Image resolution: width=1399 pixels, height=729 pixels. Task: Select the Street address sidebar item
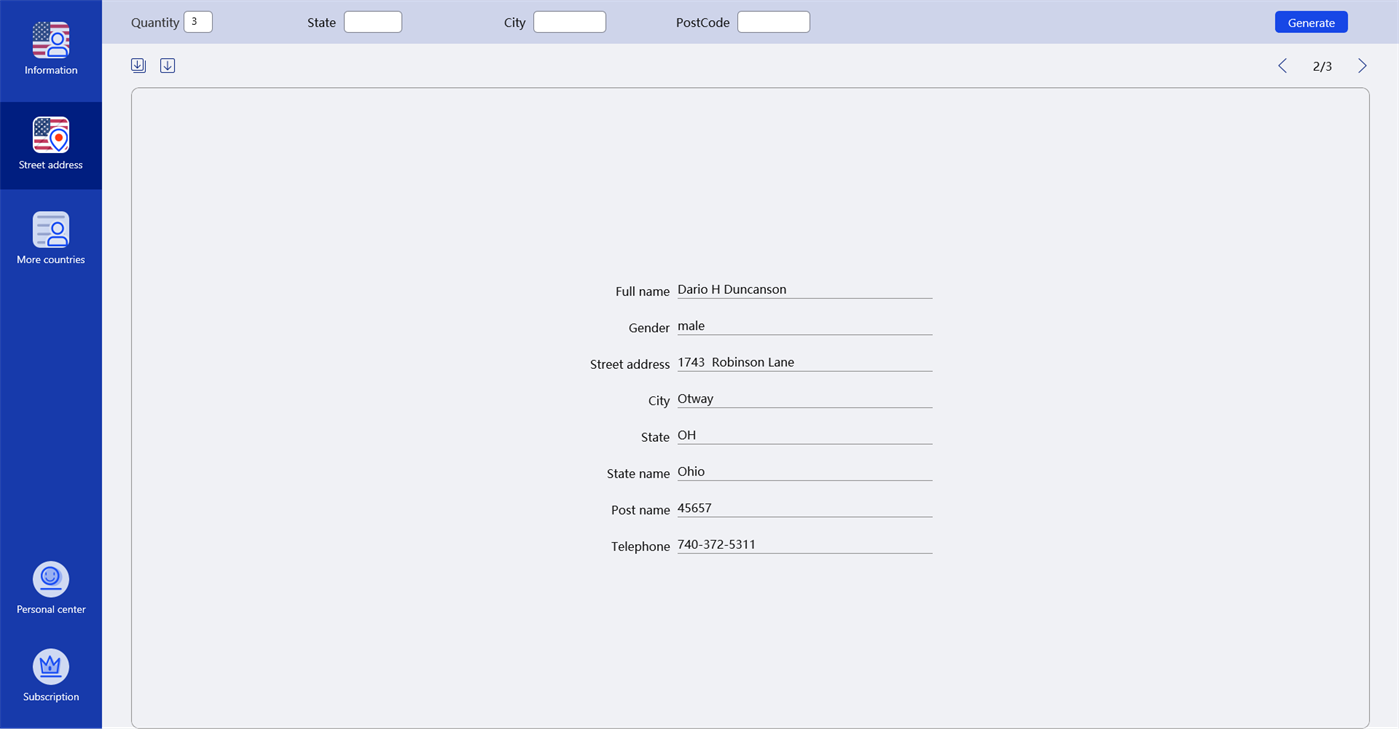51,145
